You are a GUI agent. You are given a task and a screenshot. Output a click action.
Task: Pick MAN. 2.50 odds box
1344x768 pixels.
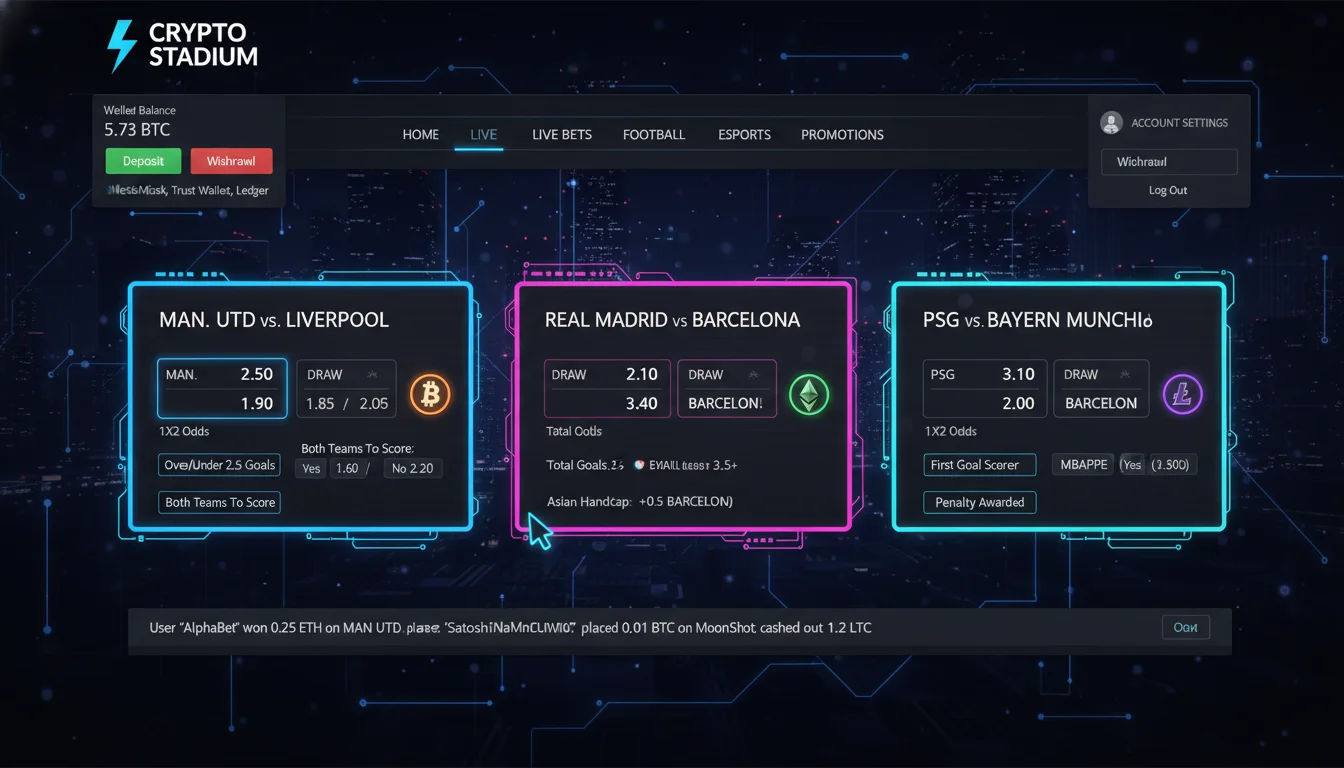[x=222, y=375]
